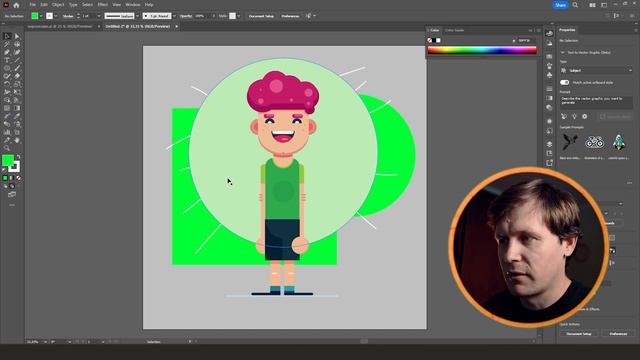Open the brush definition dropdown

point(174,16)
